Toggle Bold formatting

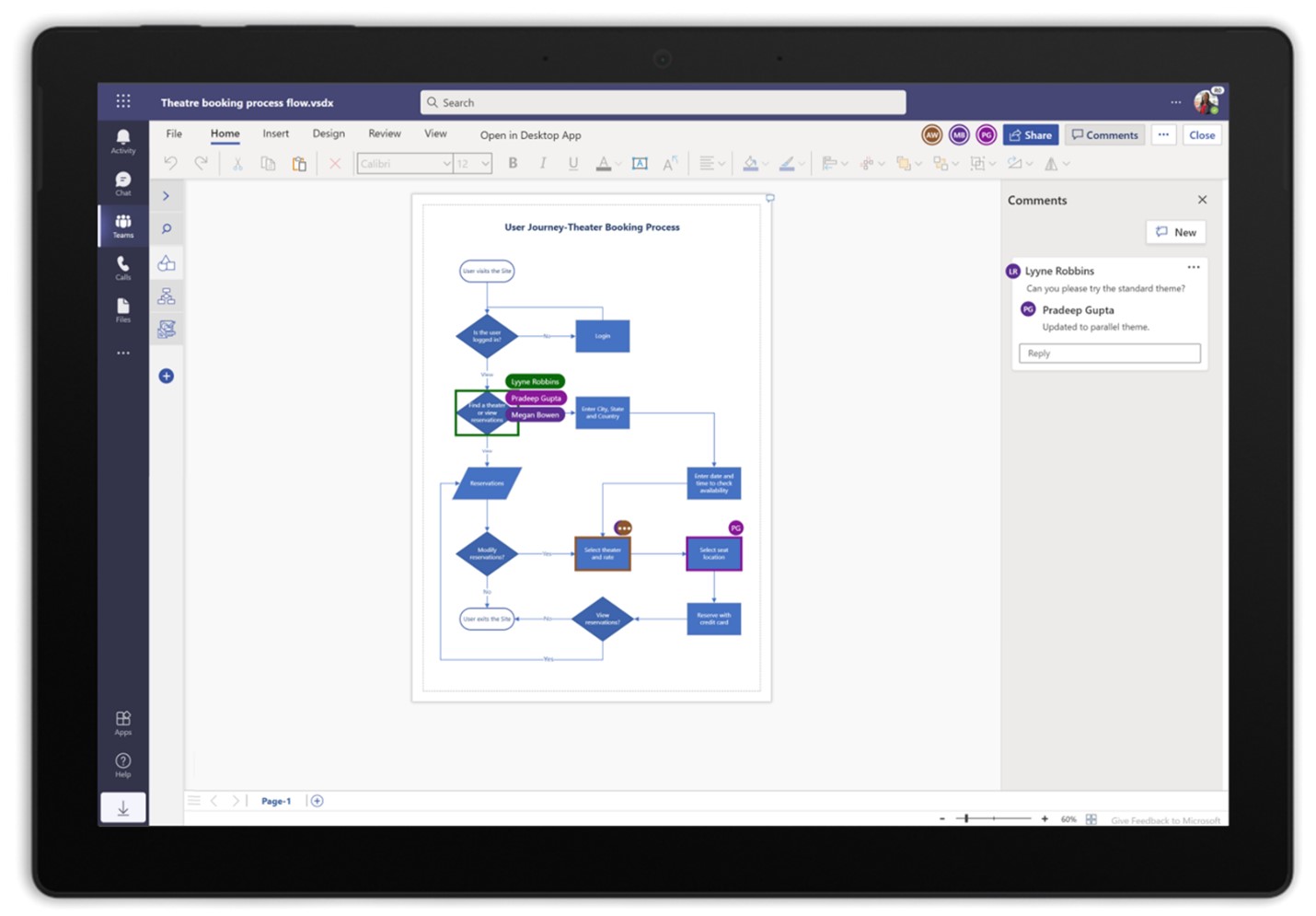[x=513, y=163]
